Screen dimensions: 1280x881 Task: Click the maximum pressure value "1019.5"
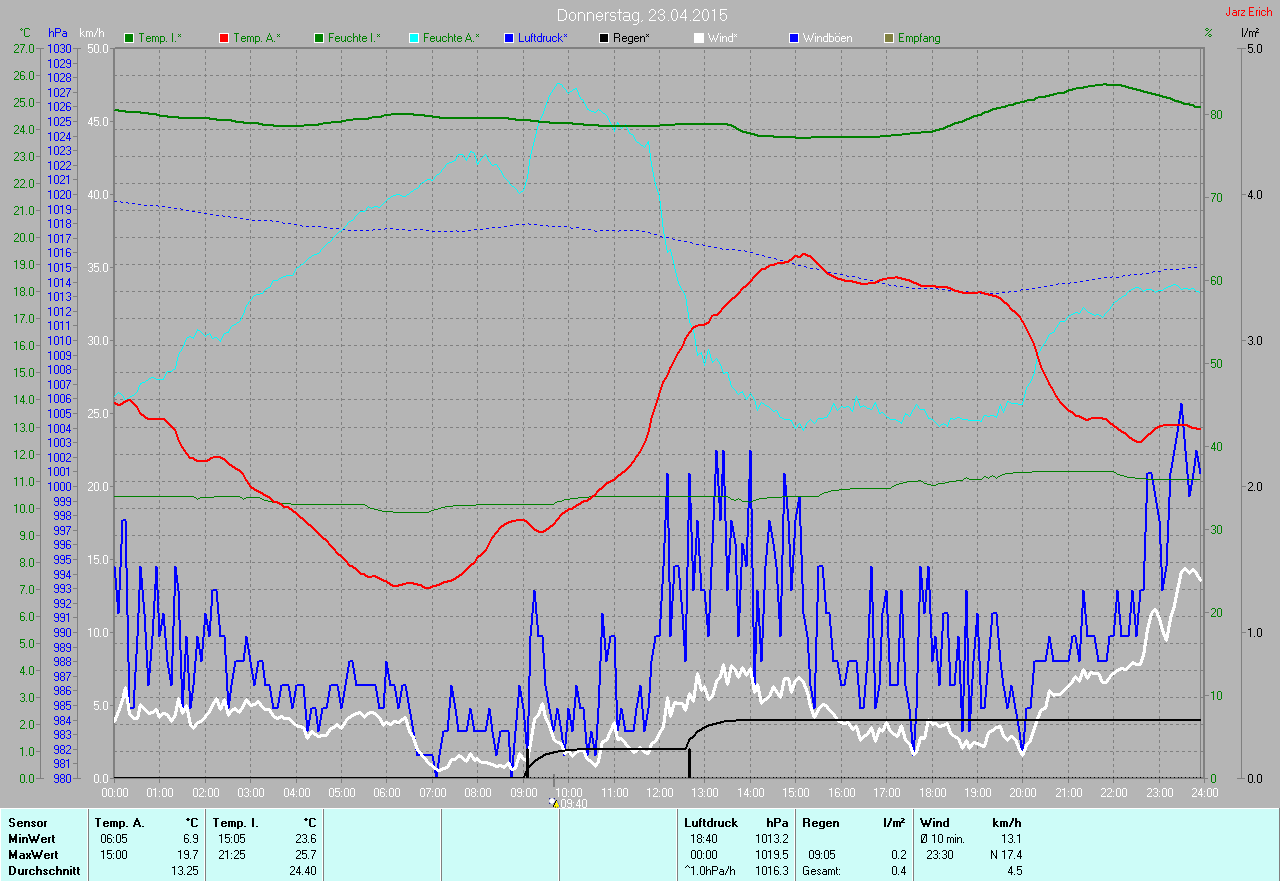770,854
